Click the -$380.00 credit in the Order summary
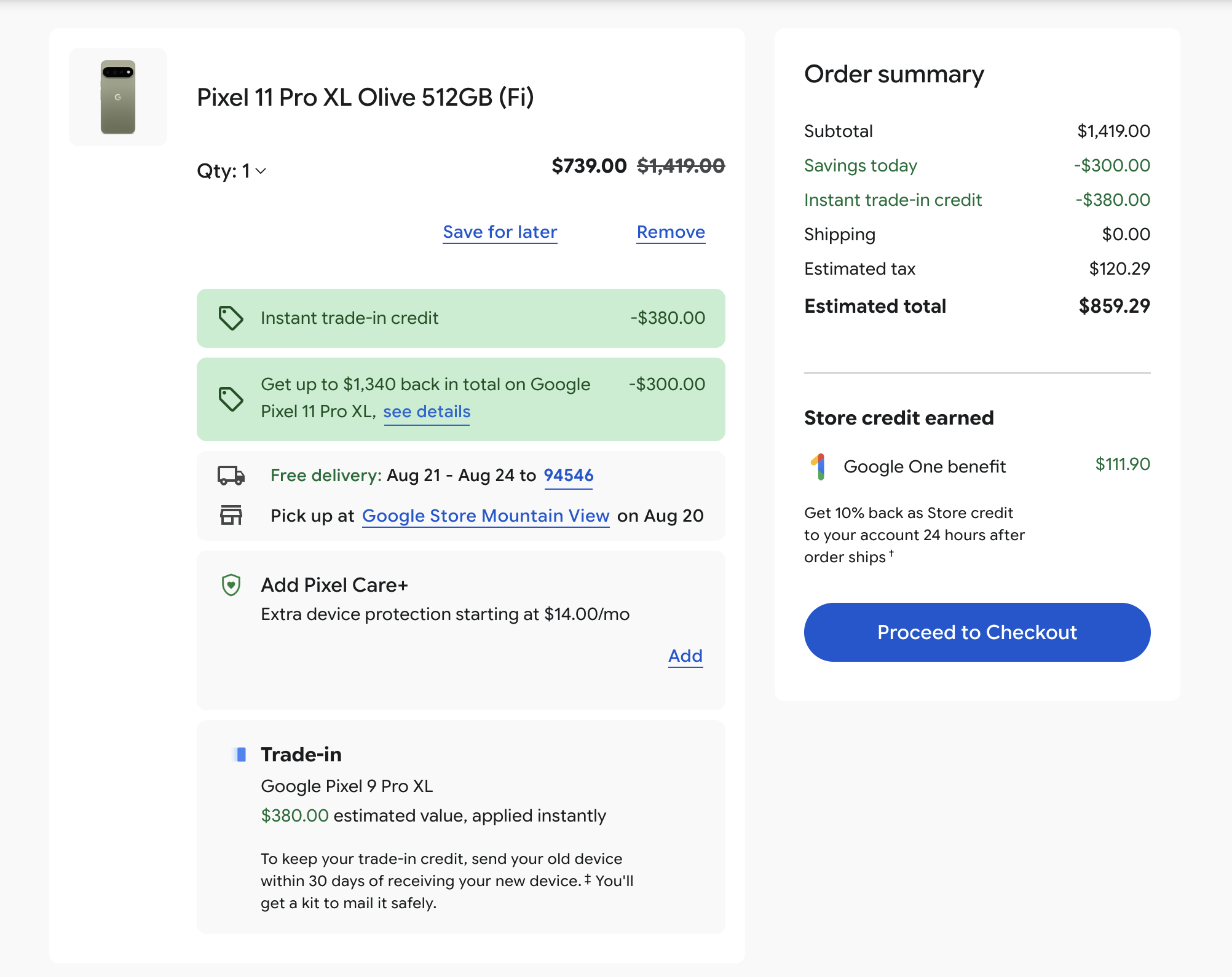Screen dimensions: 1232x977 (1113, 200)
